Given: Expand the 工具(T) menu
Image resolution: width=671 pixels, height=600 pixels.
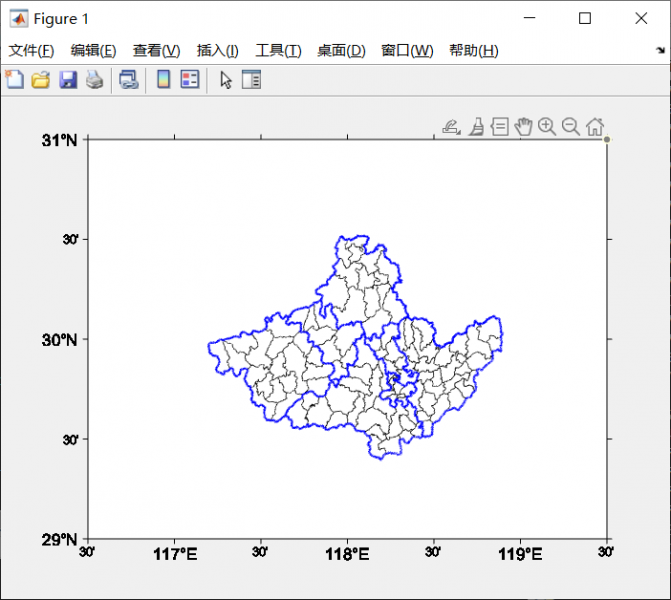Looking at the screenshot, I should [278, 51].
